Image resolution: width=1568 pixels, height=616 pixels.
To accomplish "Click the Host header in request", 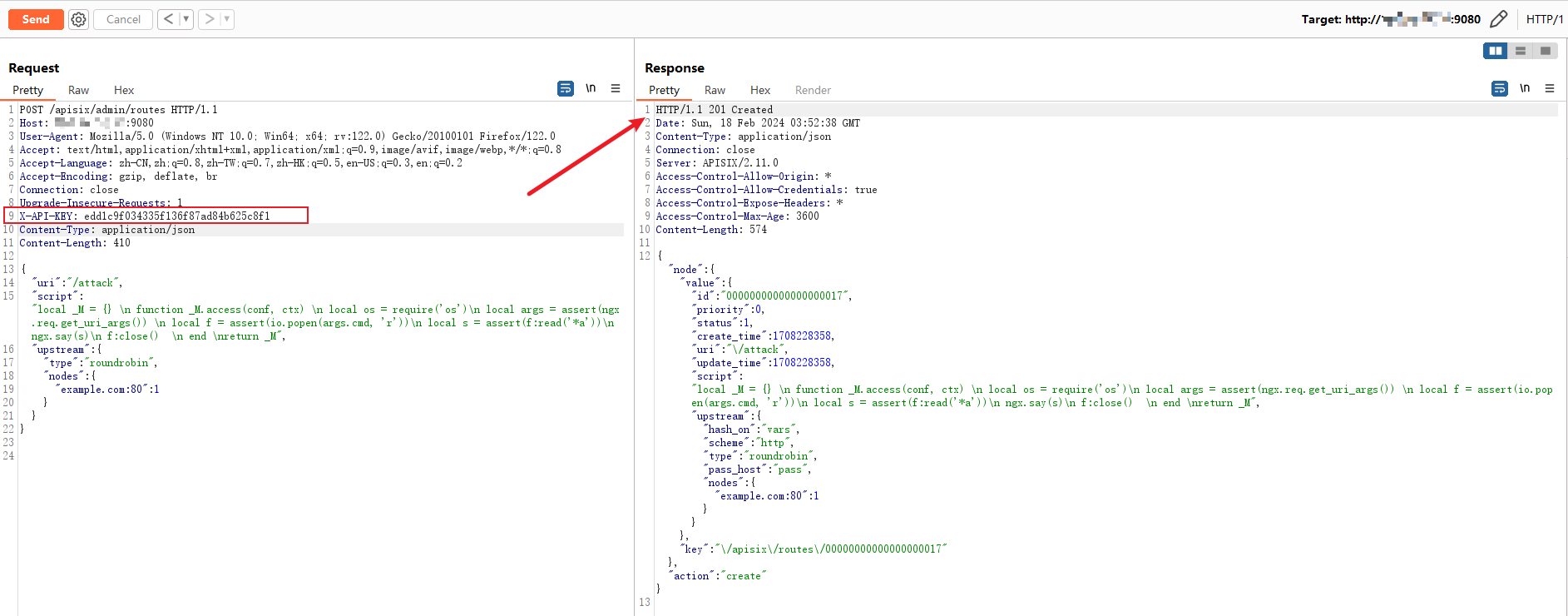I will tap(87, 123).
